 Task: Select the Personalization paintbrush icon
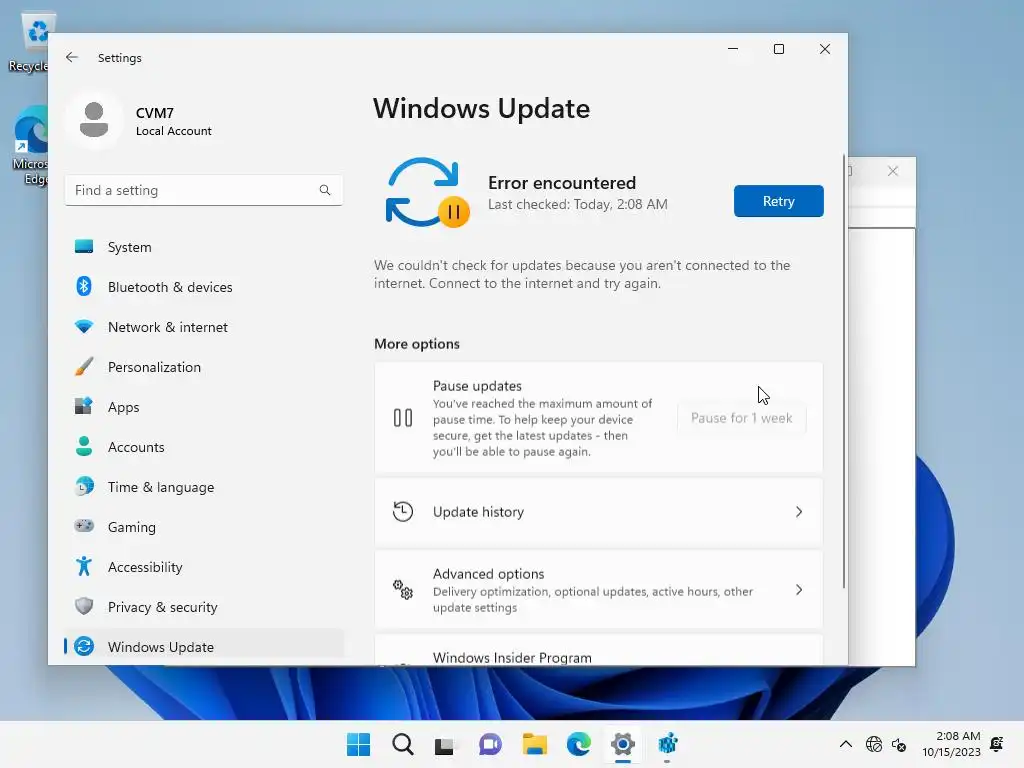(x=84, y=366)
